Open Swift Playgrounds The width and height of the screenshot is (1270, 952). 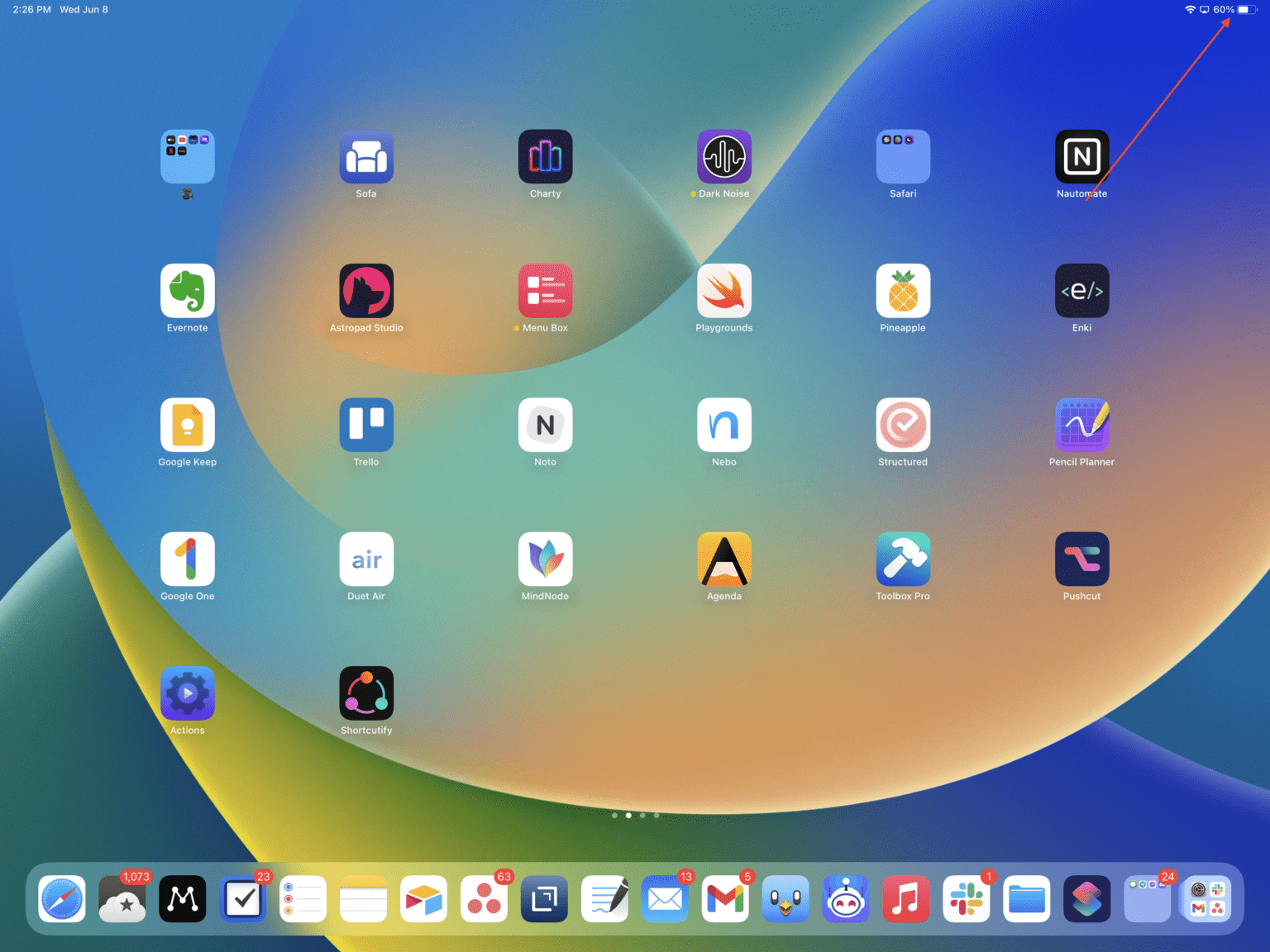(x=723, y=291)
